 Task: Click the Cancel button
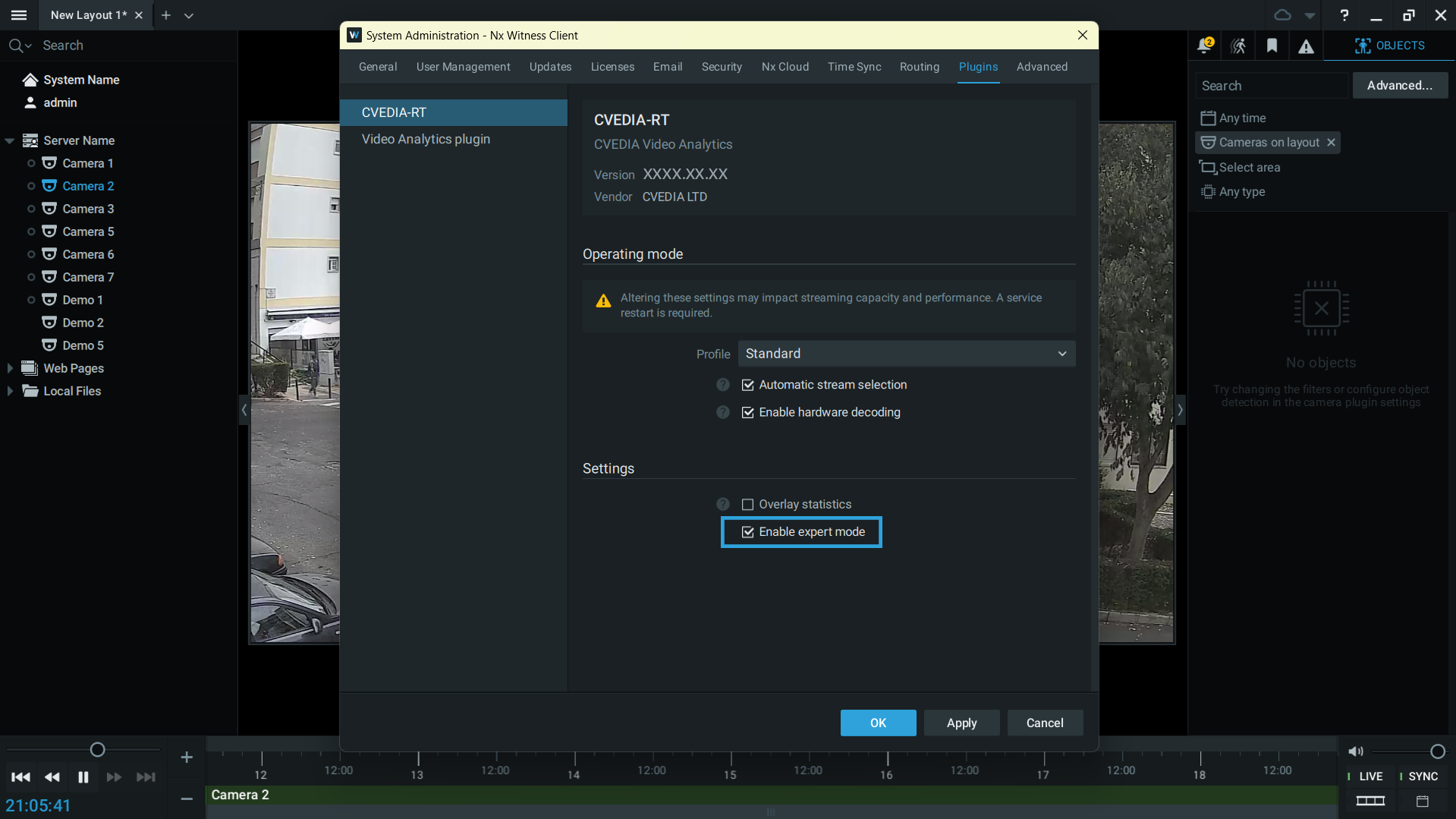pyautogui.click(x=1045, y=723)
